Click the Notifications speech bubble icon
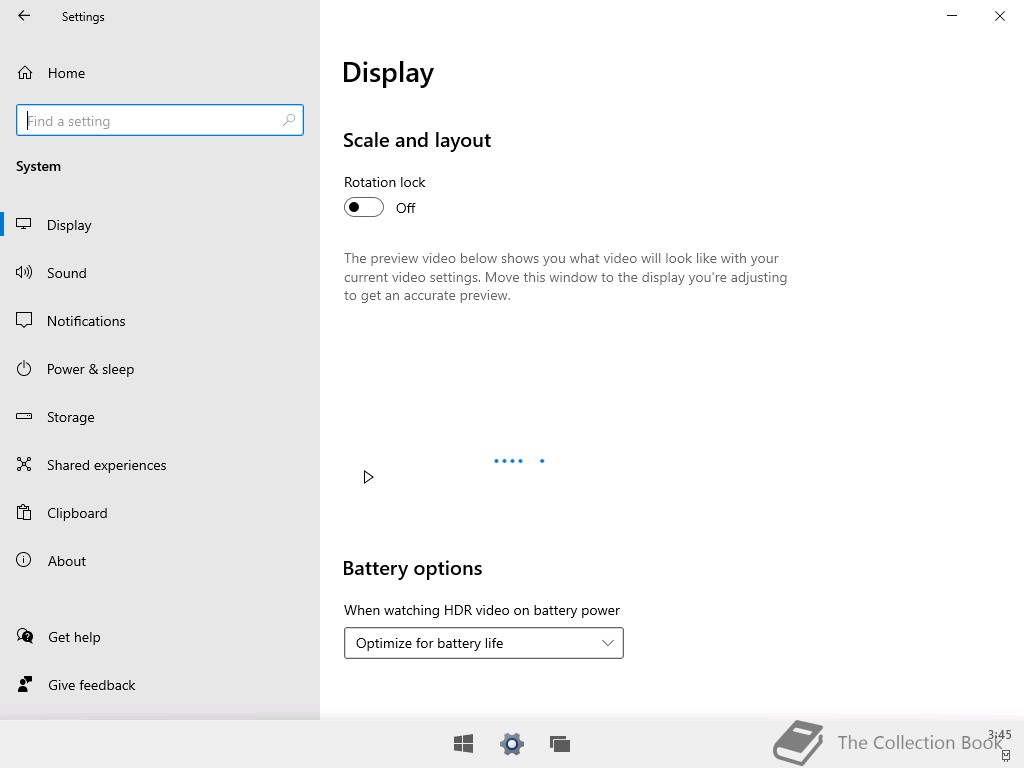The width and height of the screenshot is (1024, 768). (24, 320)
